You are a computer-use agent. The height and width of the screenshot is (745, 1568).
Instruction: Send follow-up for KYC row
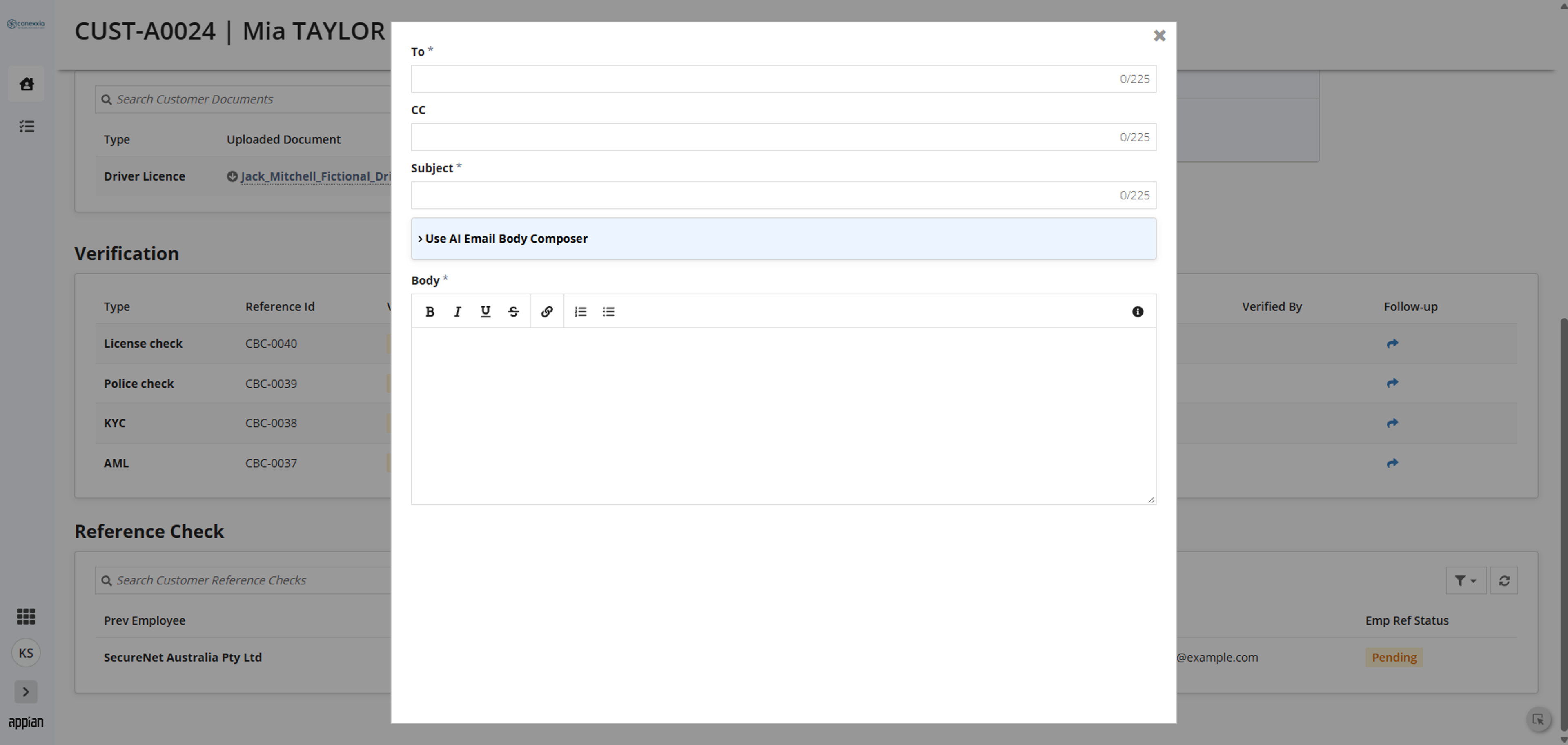[x=1392, y=423]
